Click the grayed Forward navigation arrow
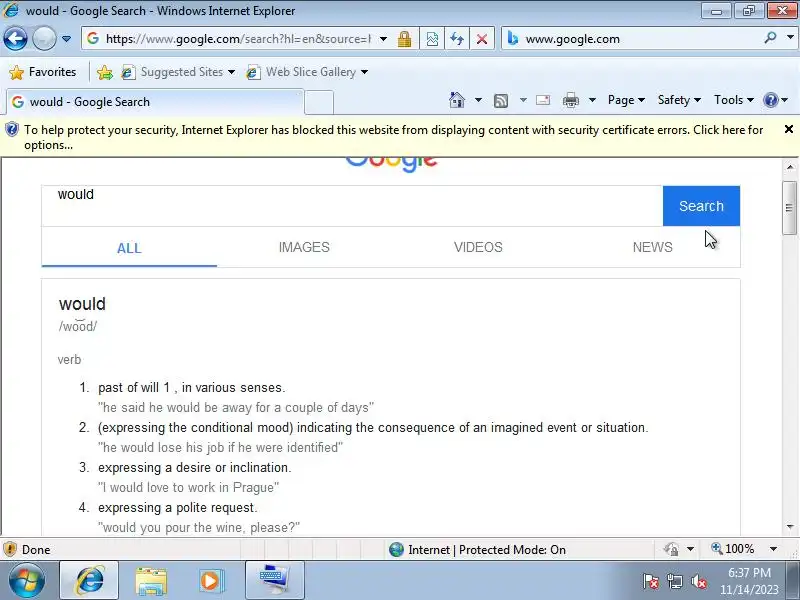The image size is (800, 600). tap(44, 39)
